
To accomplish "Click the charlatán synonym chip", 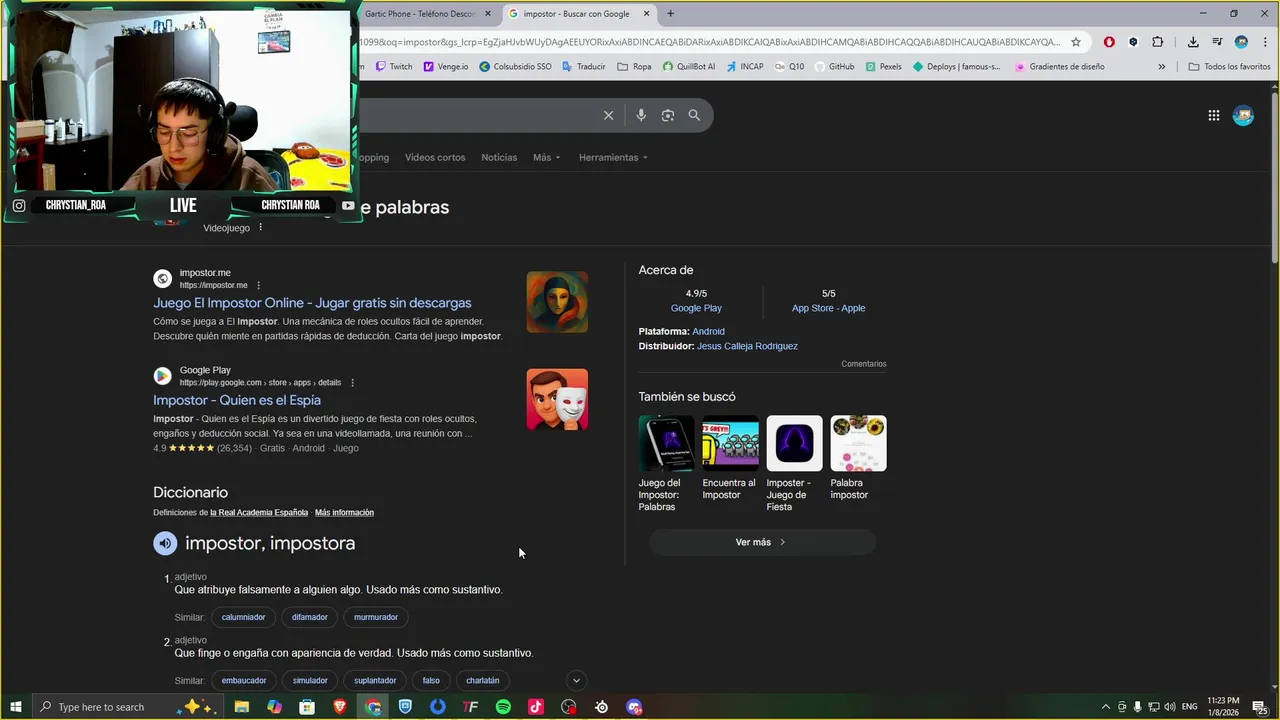I will (483, 681).
